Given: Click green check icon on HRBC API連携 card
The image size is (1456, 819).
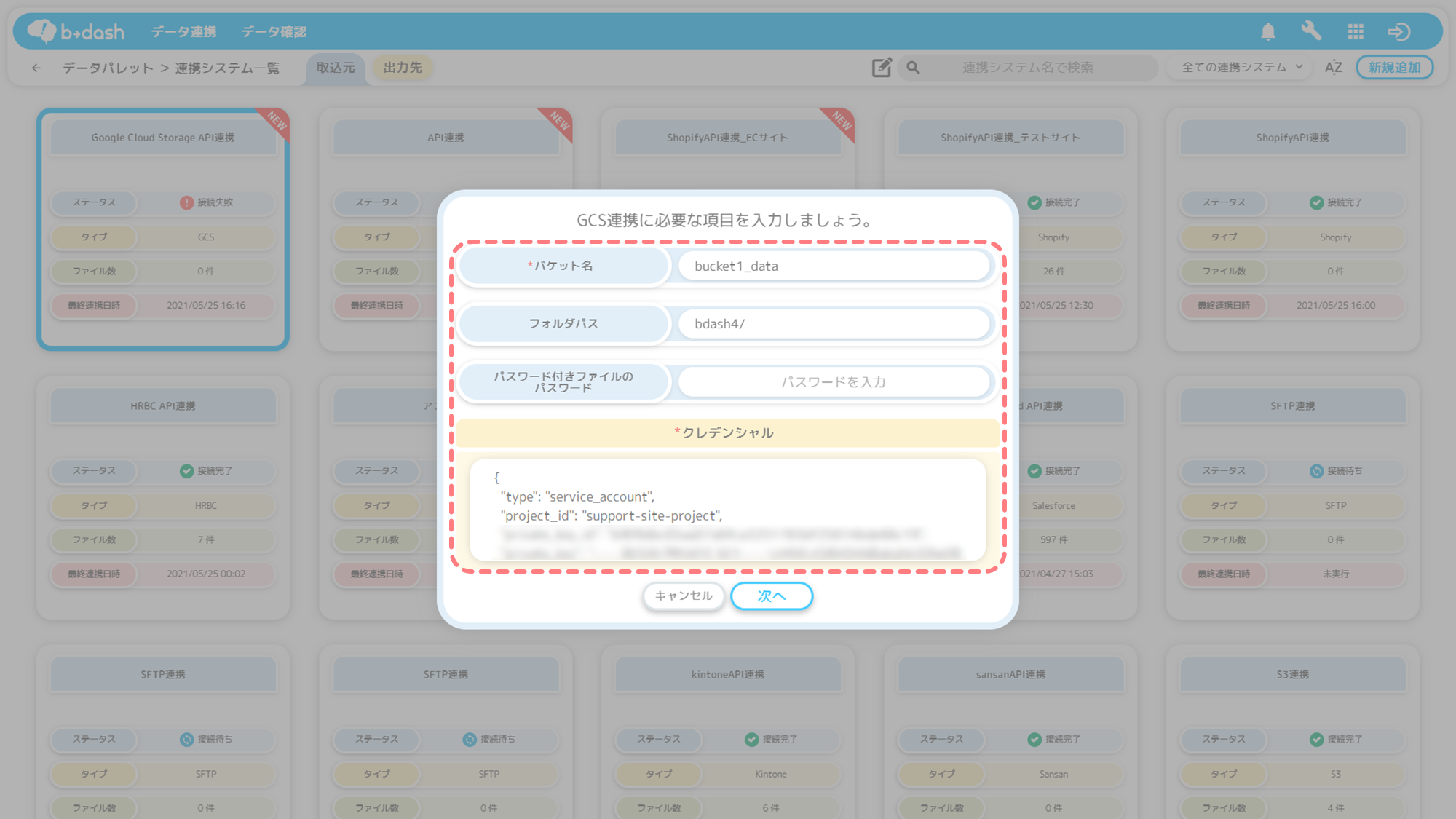Looking at the screenshot, I should coord(186,471).
